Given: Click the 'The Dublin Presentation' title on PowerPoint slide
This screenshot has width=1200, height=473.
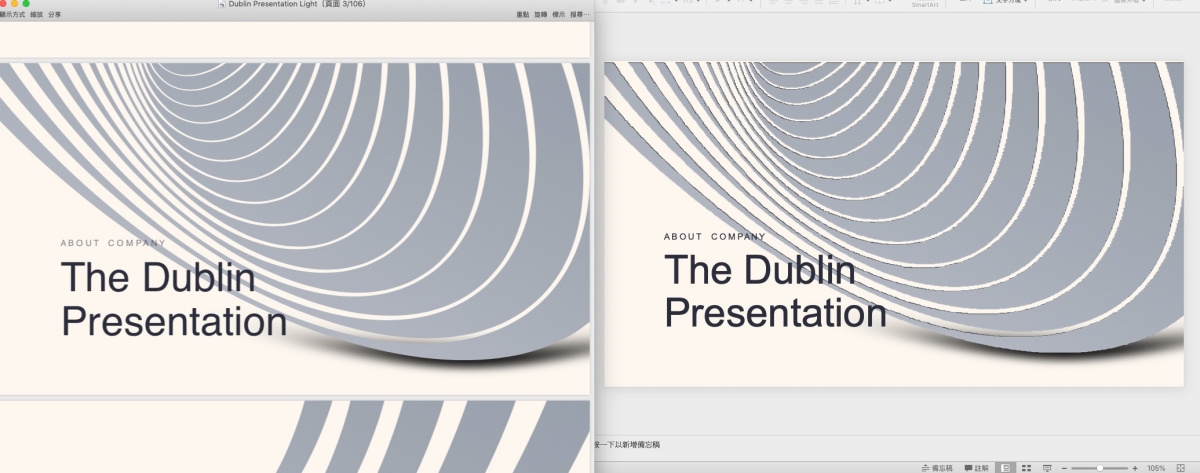Looking at the screenshot, I should click(x=775, y=291).
